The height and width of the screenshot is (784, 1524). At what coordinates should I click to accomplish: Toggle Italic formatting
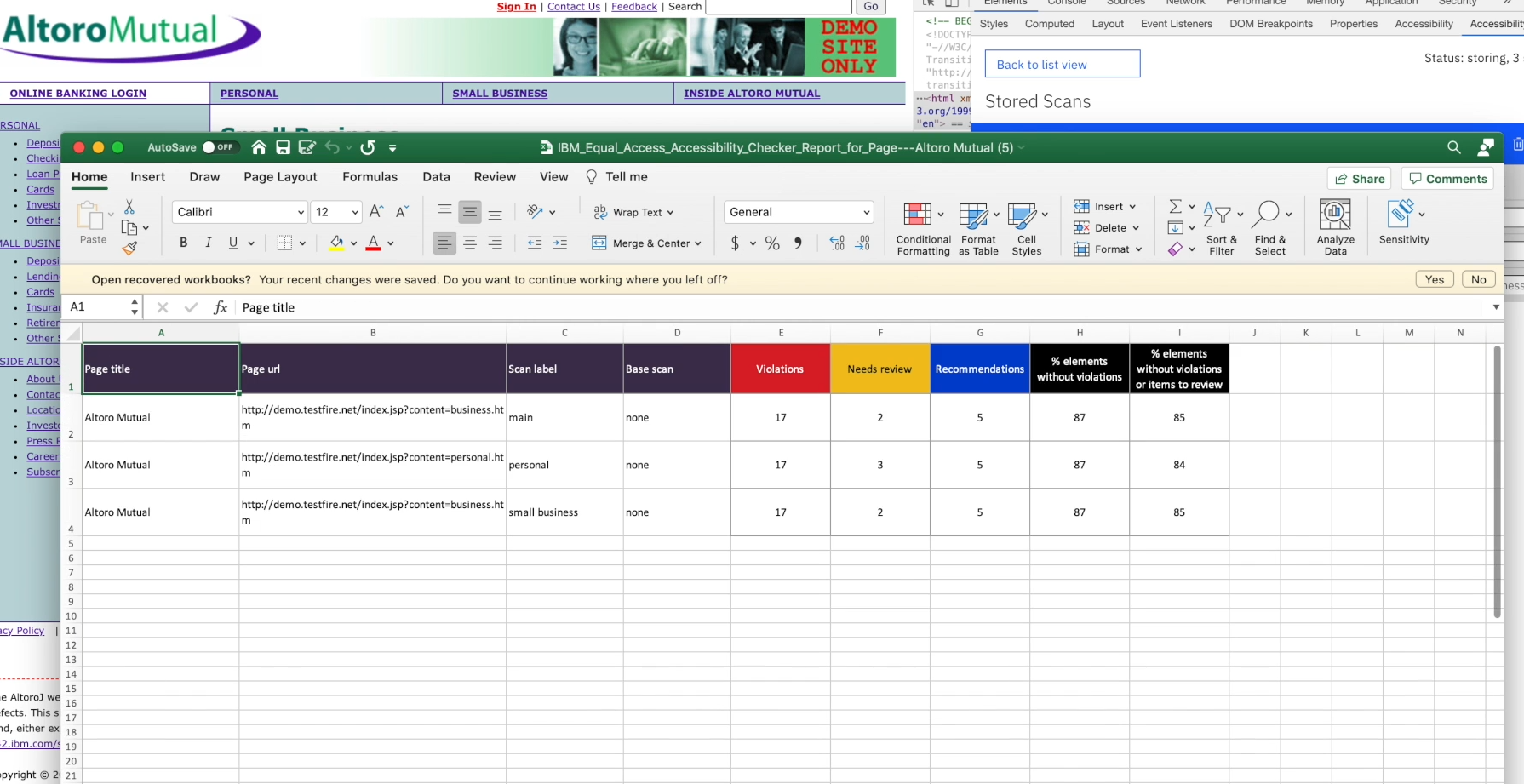[209, 243]
